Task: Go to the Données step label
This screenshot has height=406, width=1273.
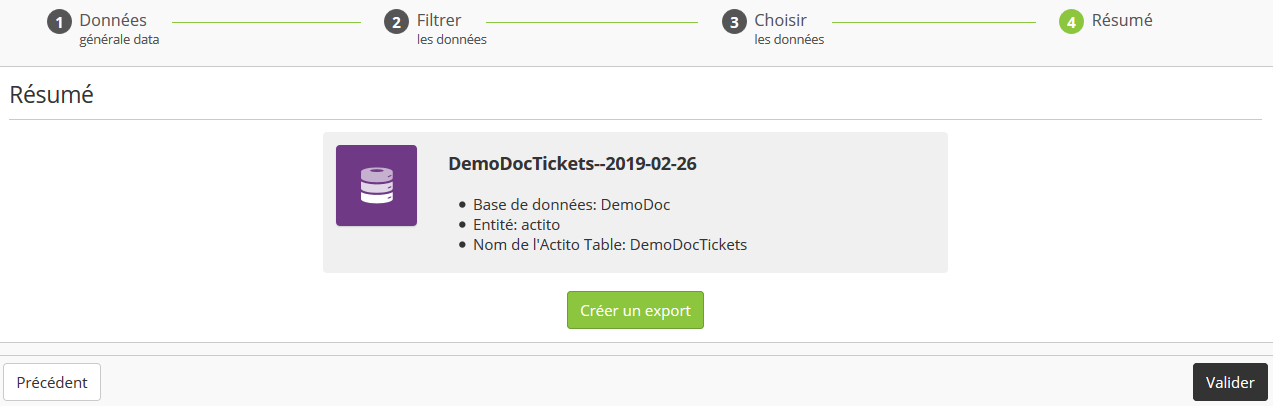Action: coord(113,20)
